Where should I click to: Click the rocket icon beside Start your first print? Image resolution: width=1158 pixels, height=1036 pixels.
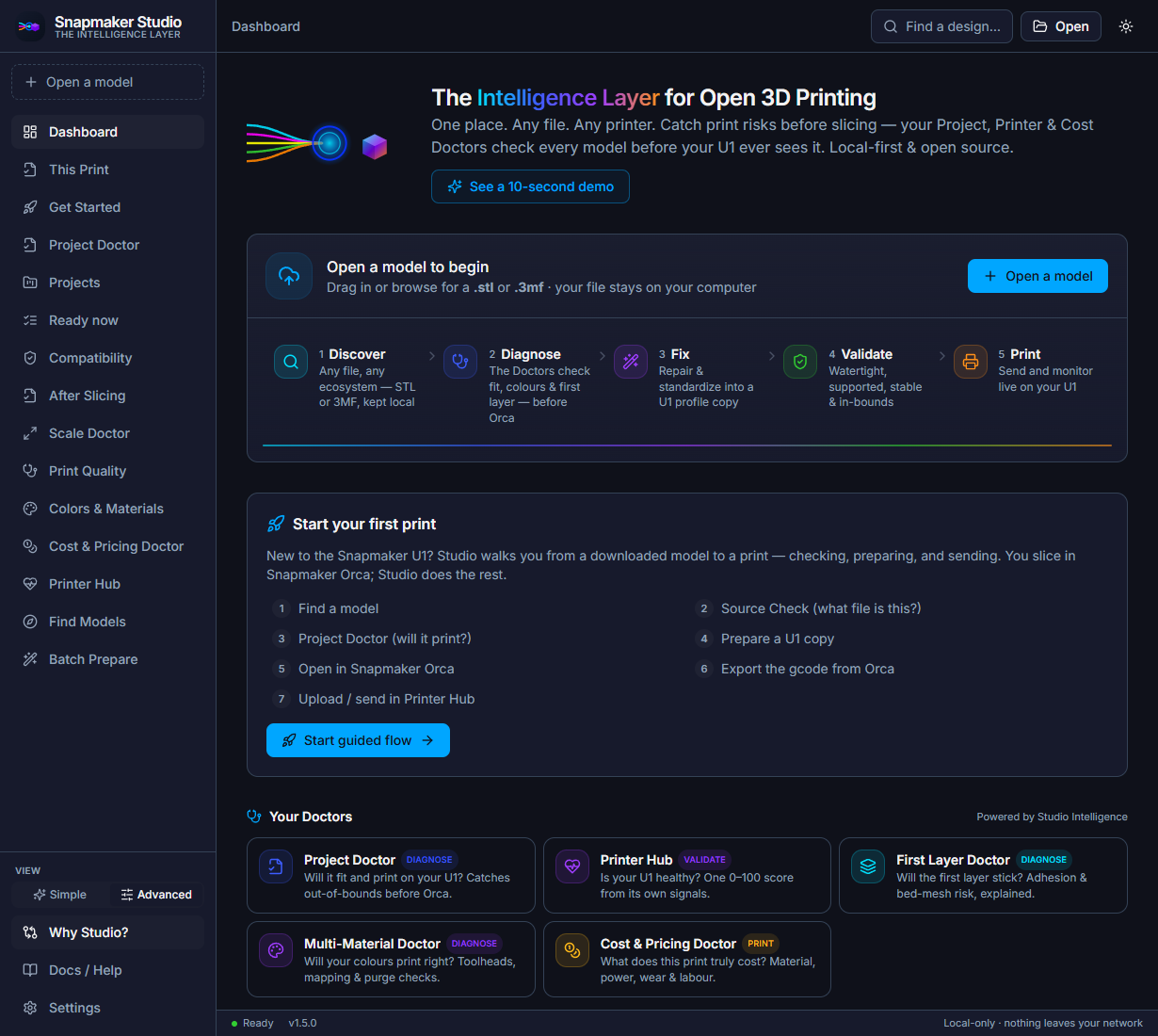(x=276, y=524)
